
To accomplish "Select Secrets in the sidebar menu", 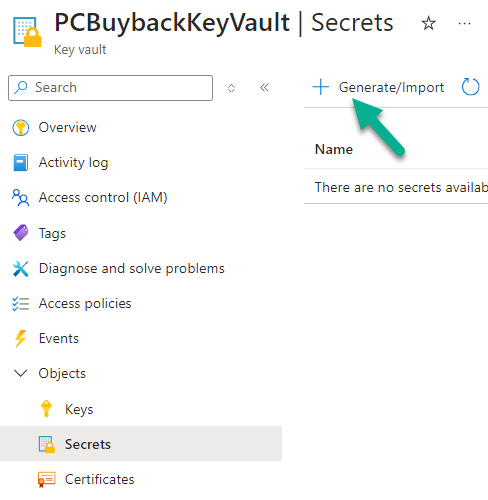I will pyautogui.click(x=141, y=444).
